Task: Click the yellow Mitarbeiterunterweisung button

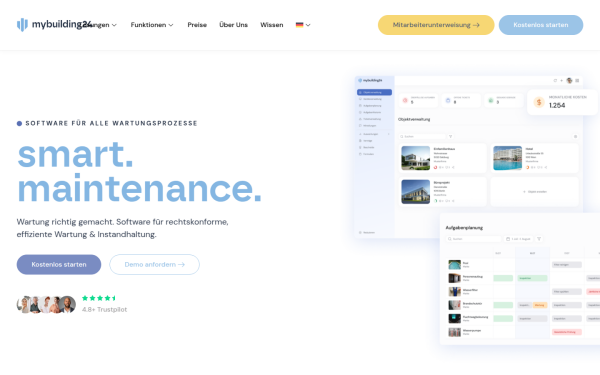Action: click(x=436, y=25)
